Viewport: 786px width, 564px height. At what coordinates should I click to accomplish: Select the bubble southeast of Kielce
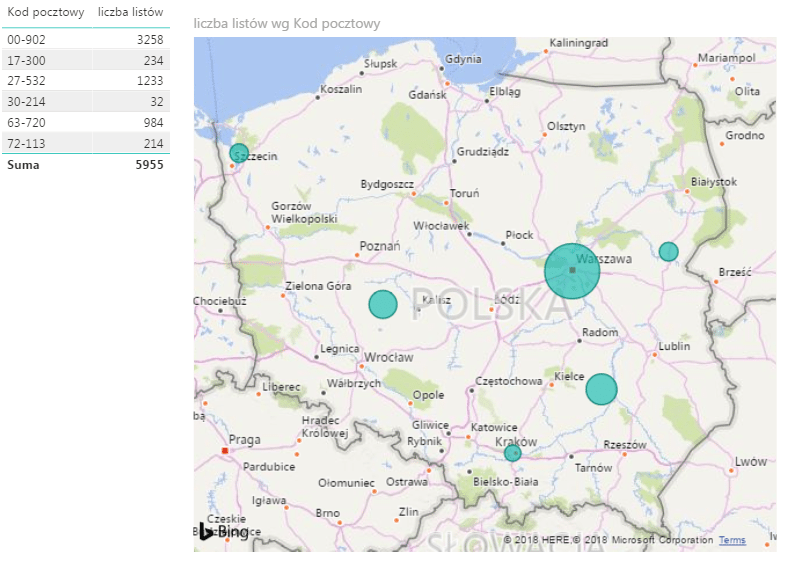601,389
